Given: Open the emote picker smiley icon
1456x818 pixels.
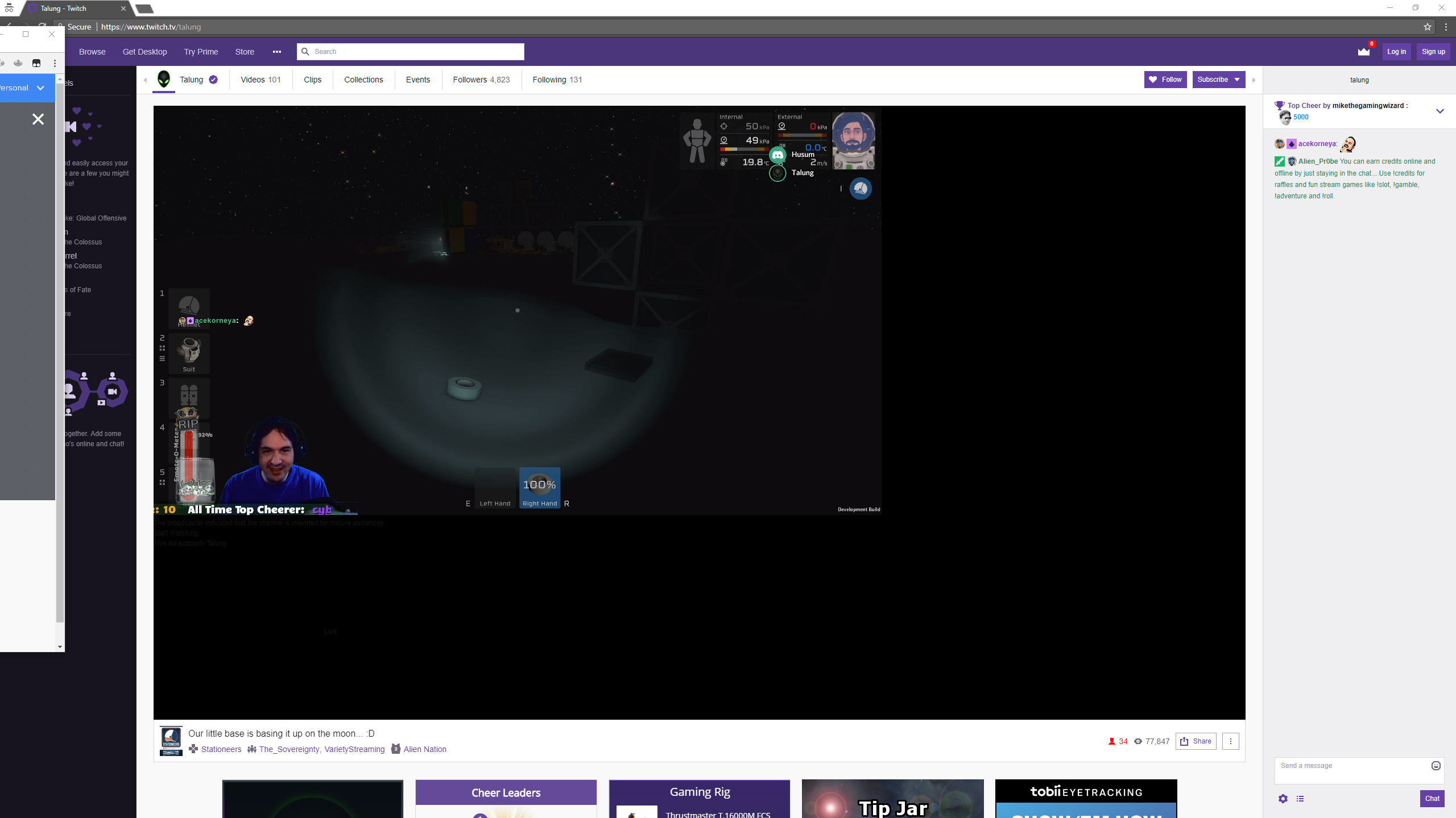Looking at the screenshot, I should point(1436,766).
